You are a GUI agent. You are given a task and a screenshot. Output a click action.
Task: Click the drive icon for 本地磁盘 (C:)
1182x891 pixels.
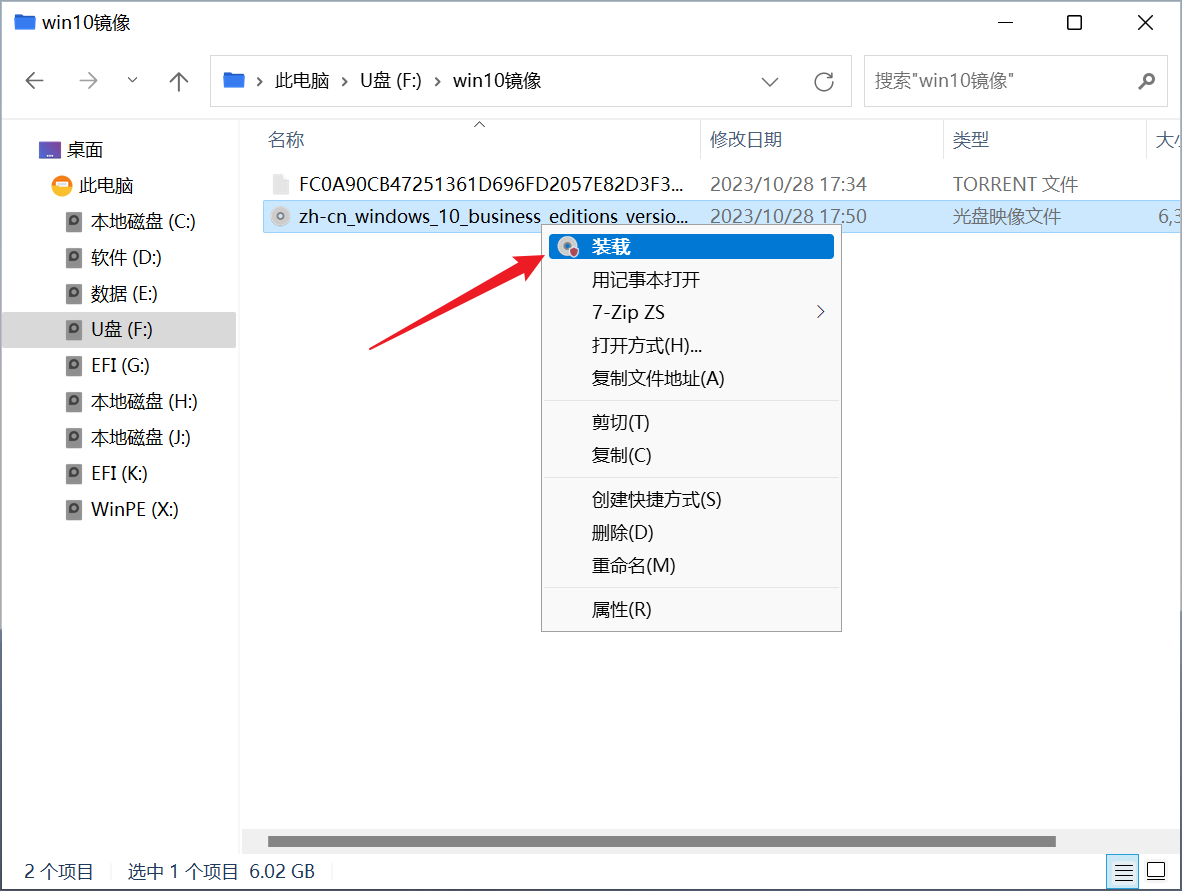[74, 222]
